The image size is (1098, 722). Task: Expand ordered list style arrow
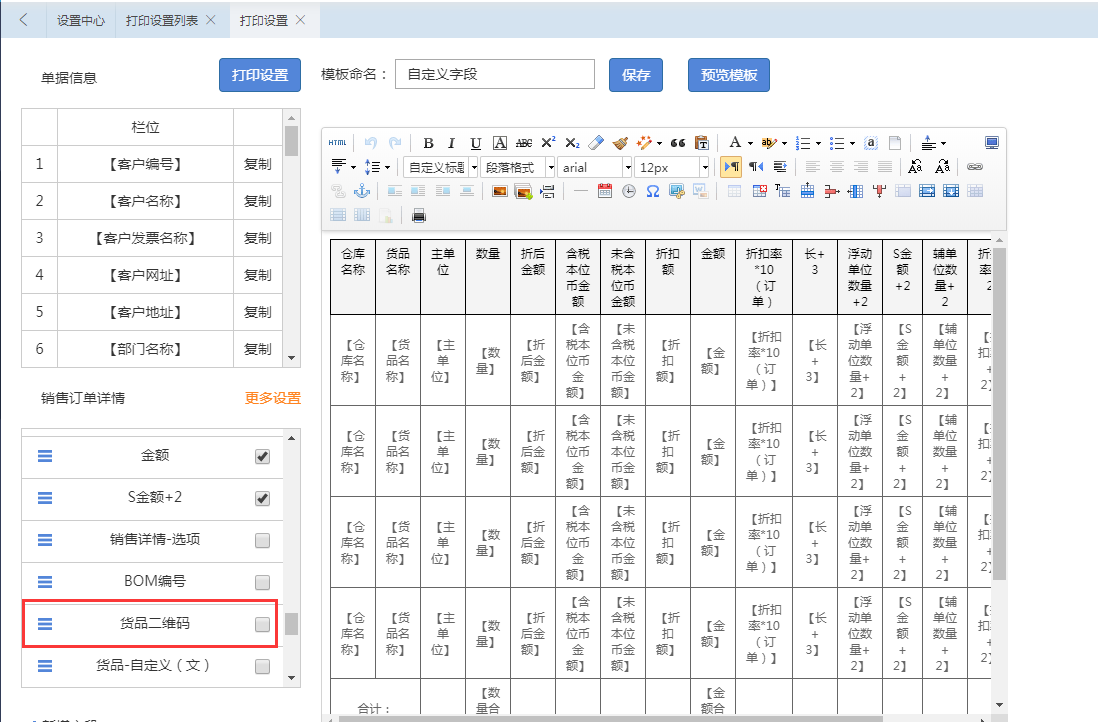point(818,144)
